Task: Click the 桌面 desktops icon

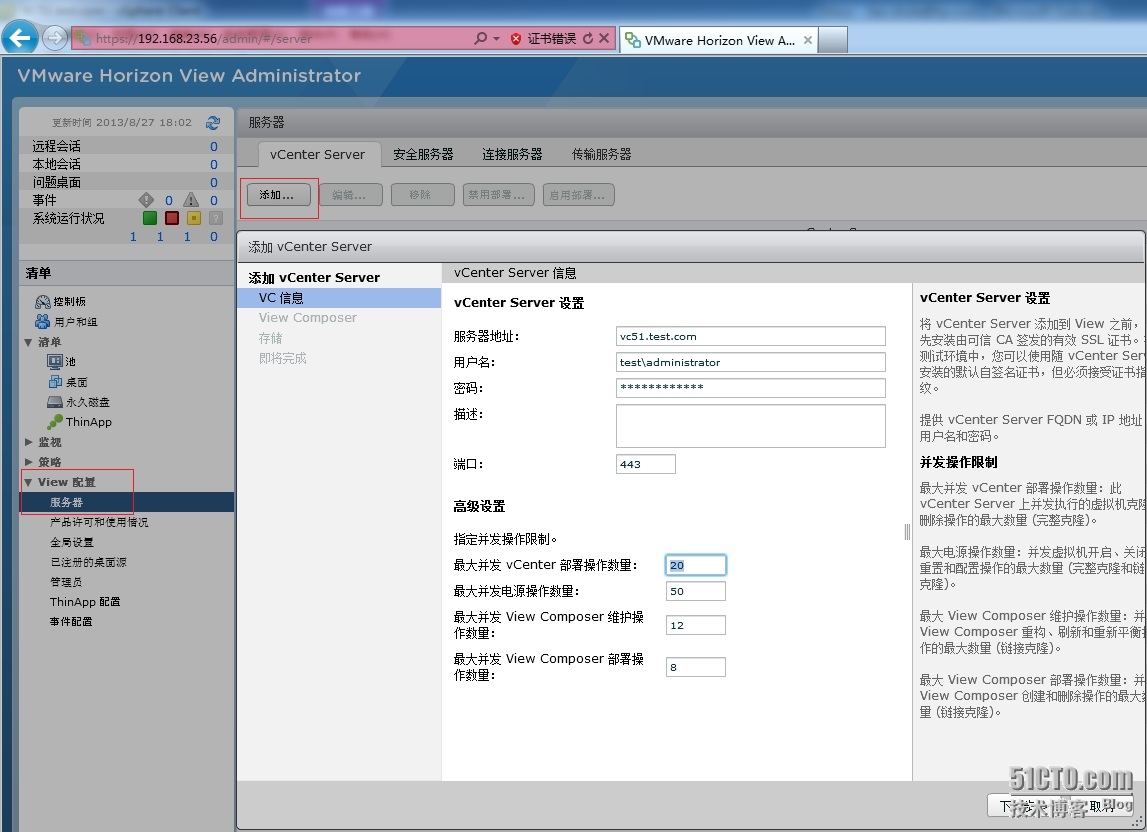Action: 56,382
